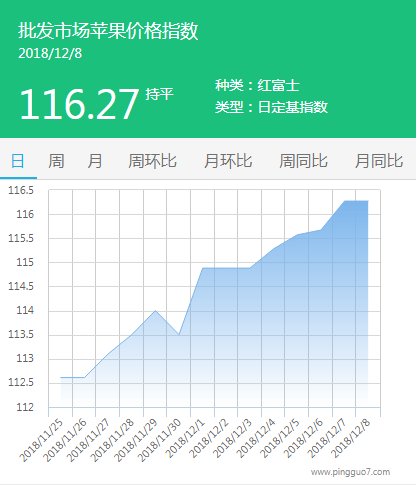Click the 2018/12/5 x-axis label
Viewport: 416px width, 485px height.
pyautogui.click(x=280, y=438)
